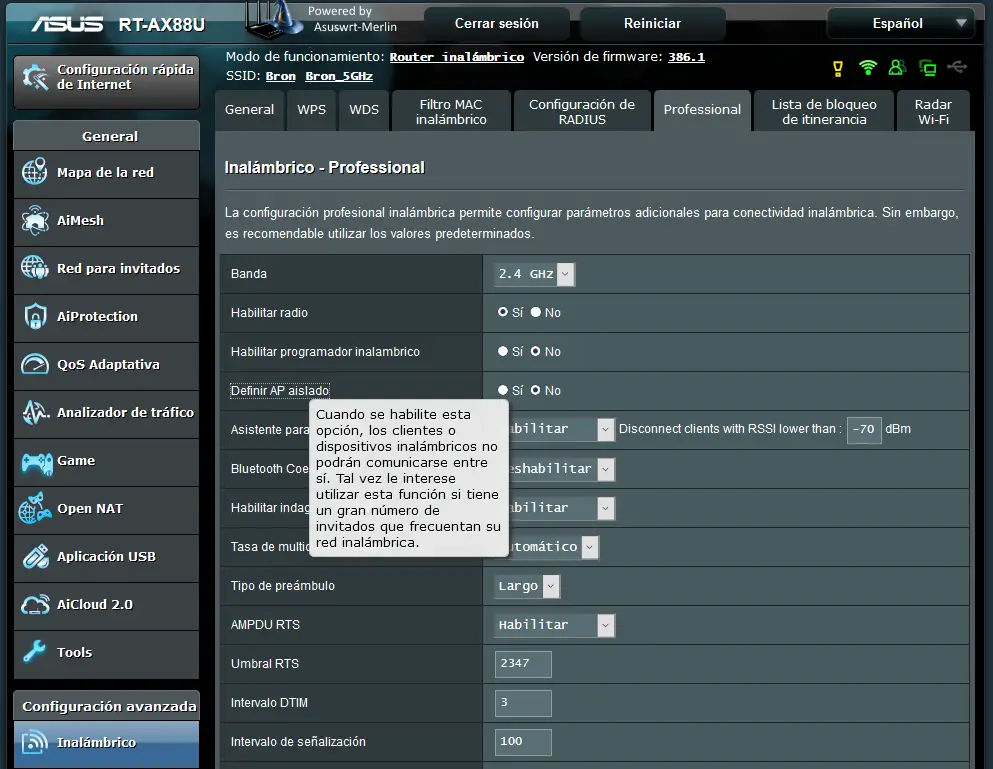
Task: Open the Radar Wi-Fi tab
Action: coord(933,111)
